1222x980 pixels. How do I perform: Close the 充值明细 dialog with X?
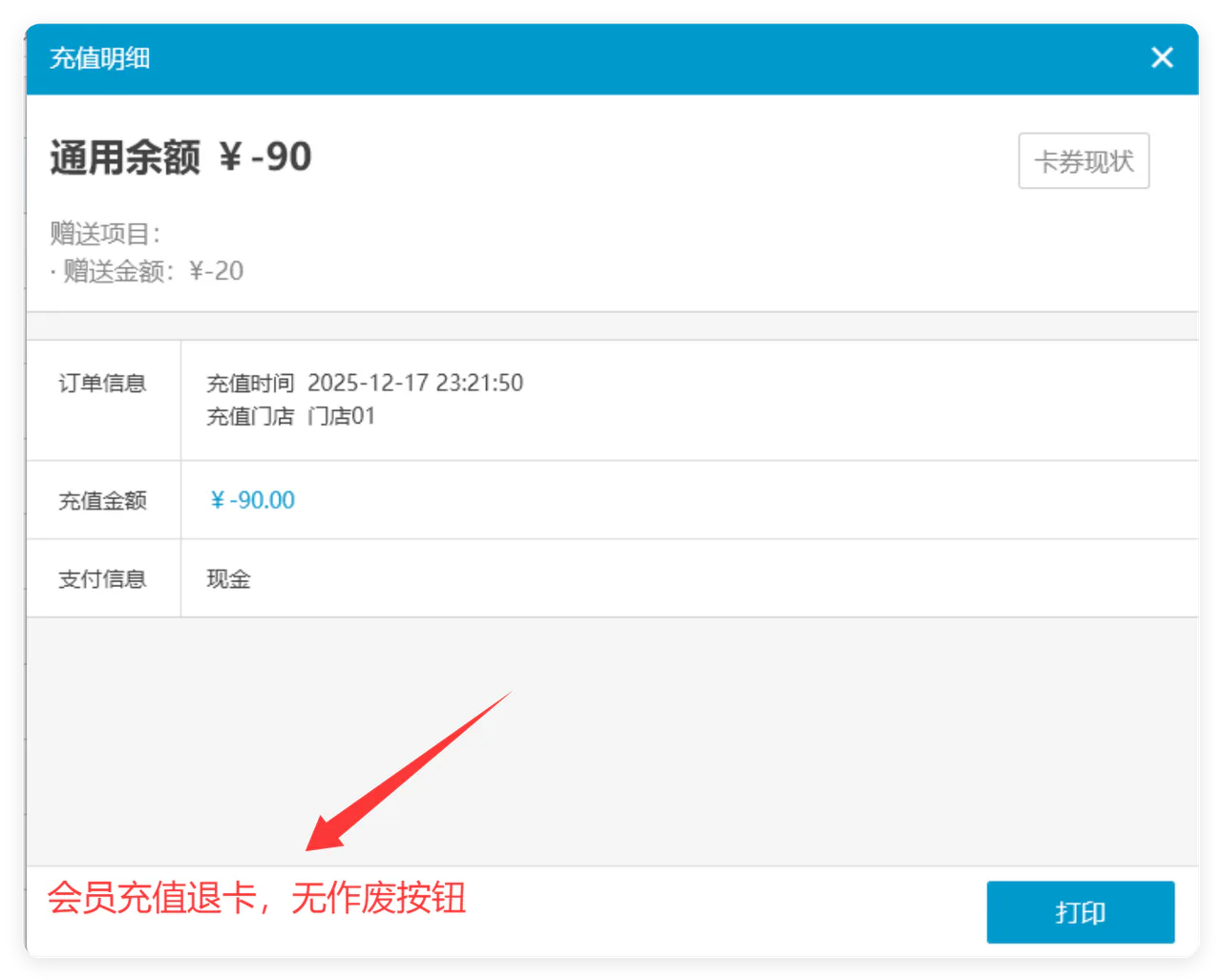pos(1162,58)
